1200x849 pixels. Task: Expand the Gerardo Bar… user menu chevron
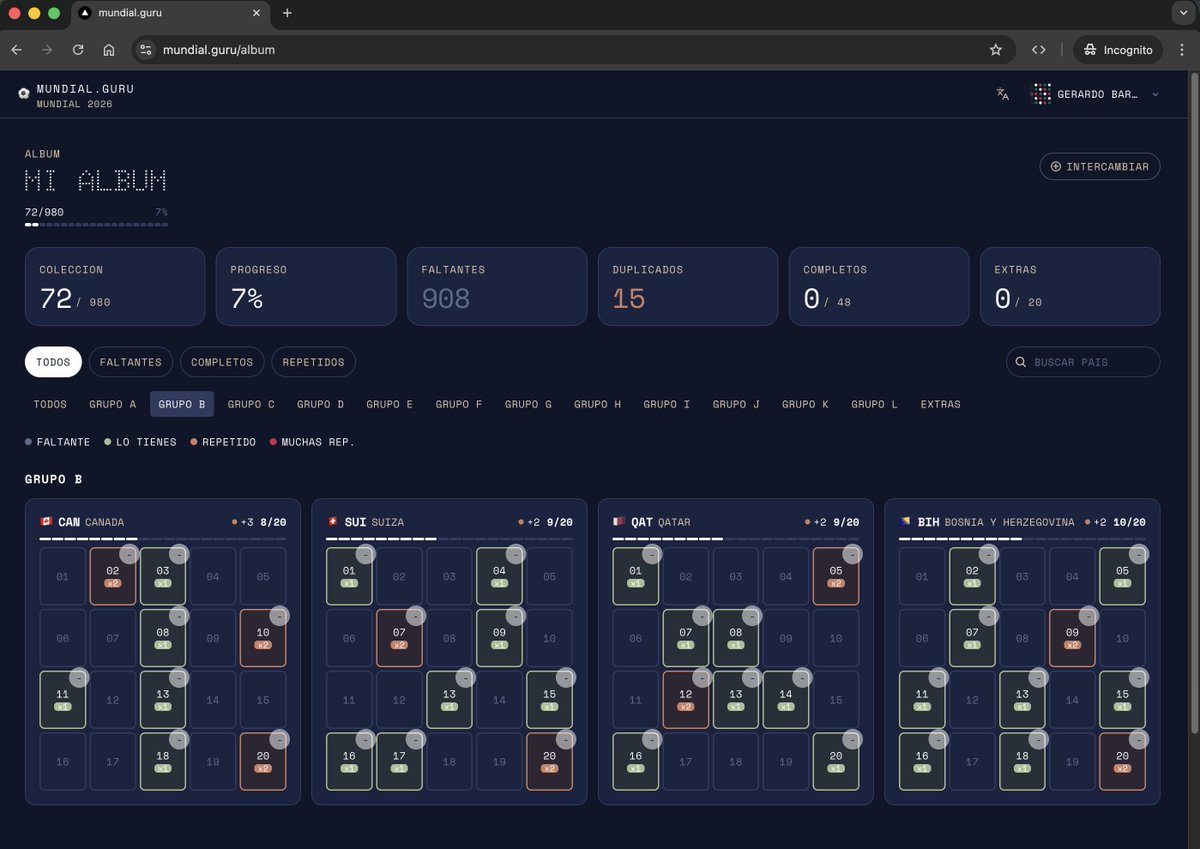[1155, 94]
